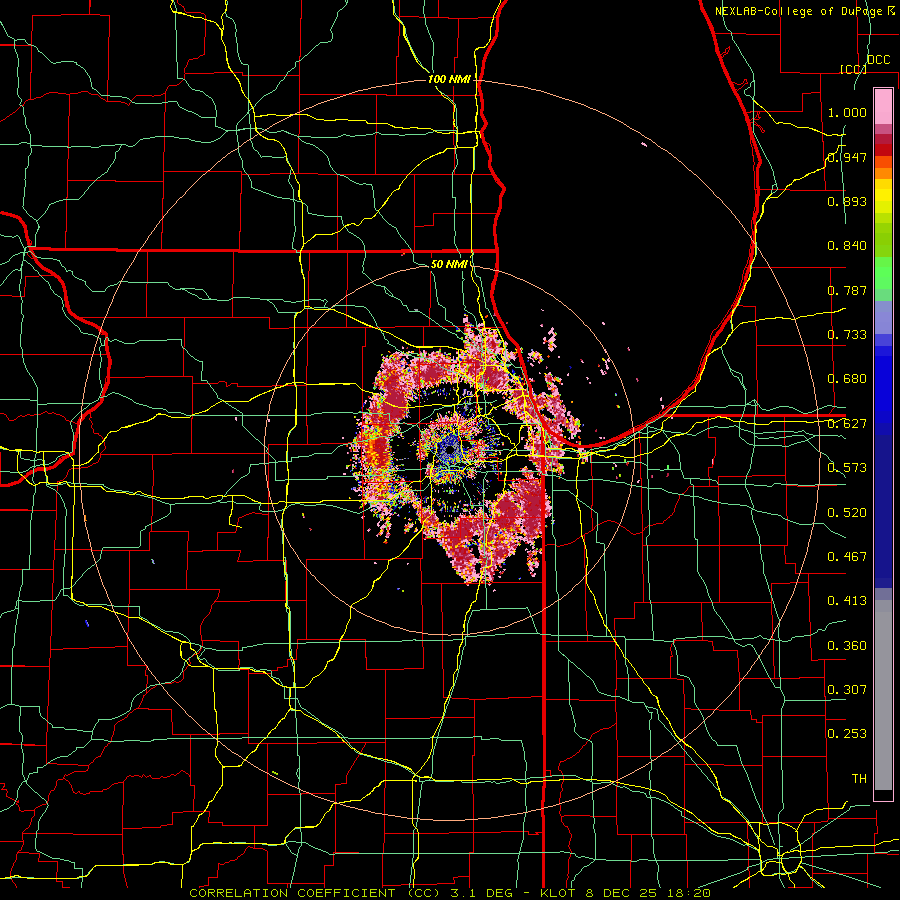Click the 0.467 color scale label
Viewport: 900px width, 900px height.
[847, 557]
